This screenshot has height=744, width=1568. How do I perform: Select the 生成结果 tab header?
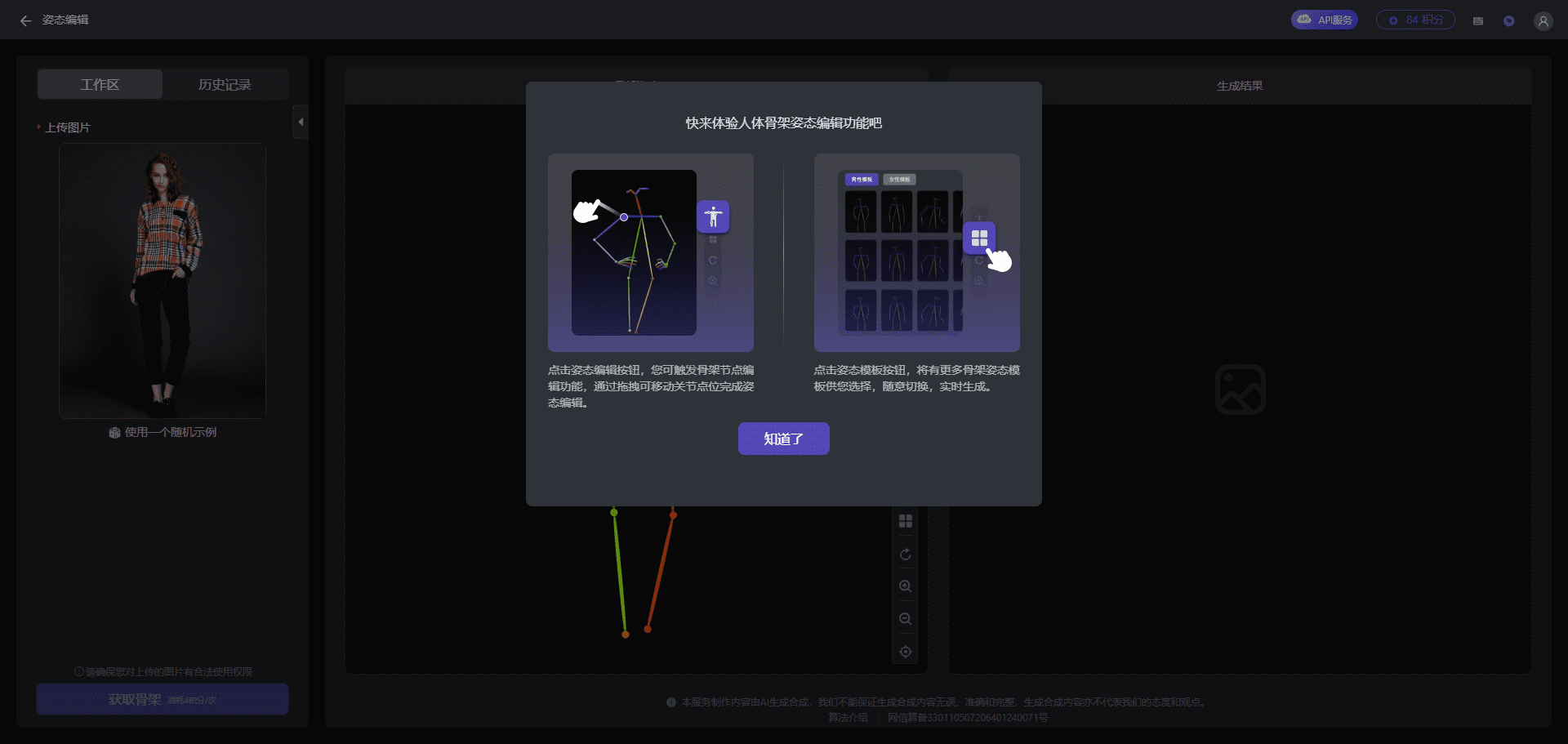(1240, 86)
